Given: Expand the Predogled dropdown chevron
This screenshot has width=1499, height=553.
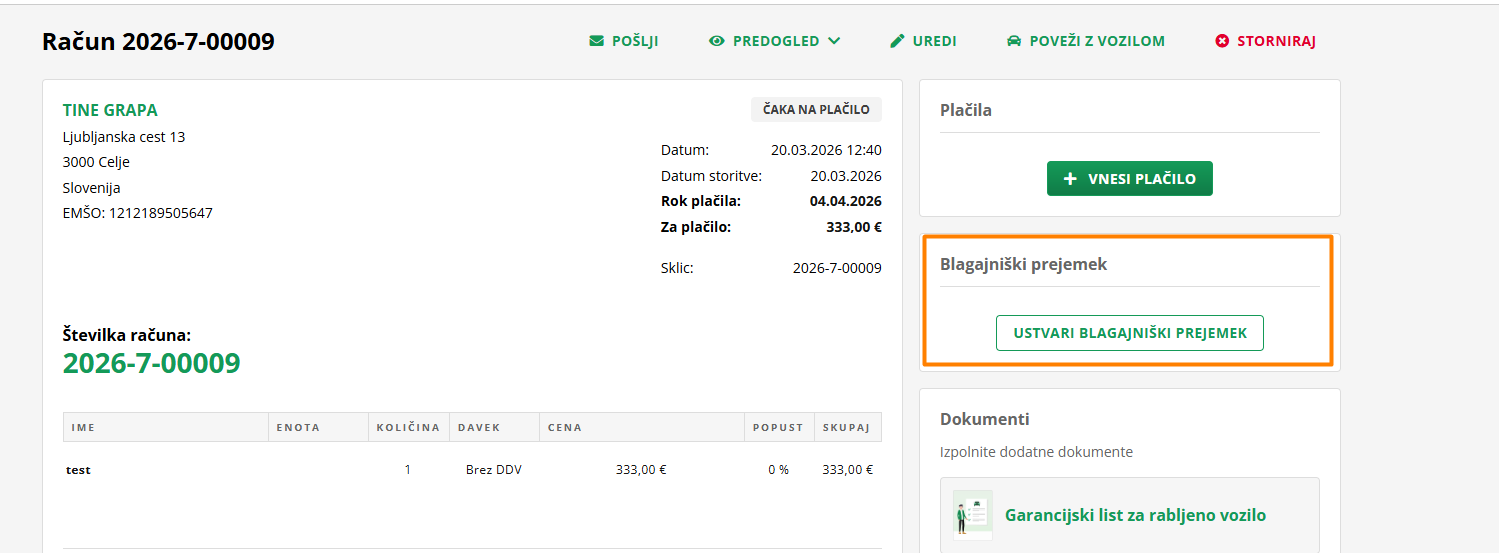Looking at the screenshot, I should [x=834, y=41].
